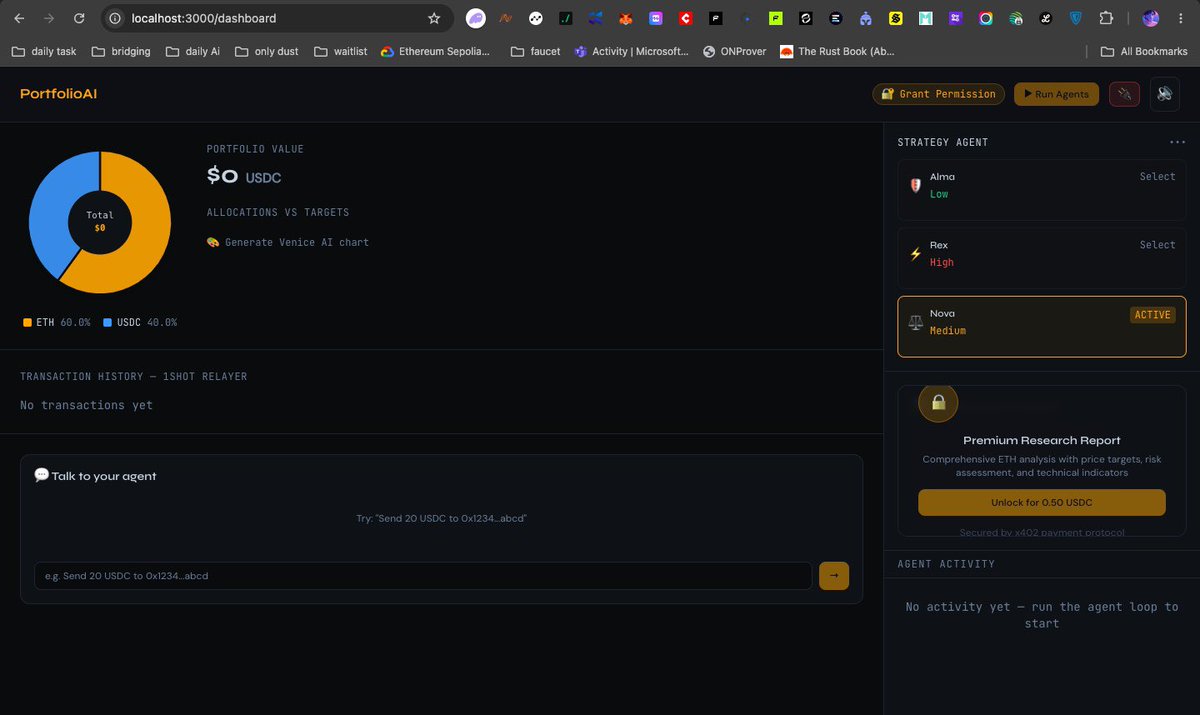The width and height of the screenshot is (1200, 715).
Task: Open the bridging bookmark folder
Action: coord(120,51)
